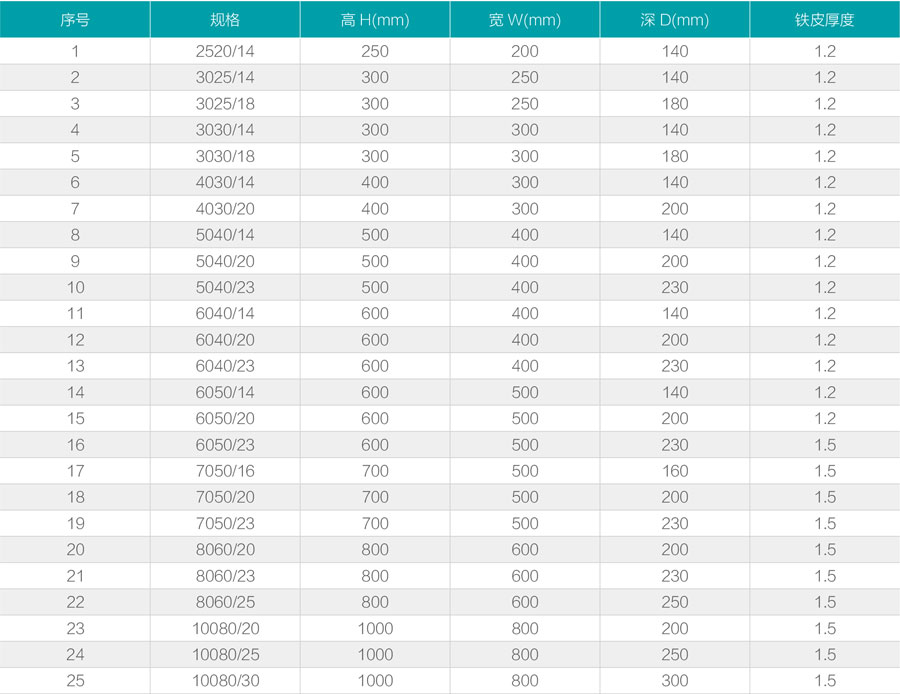Viewport: 900px width, 694px height.
Task: Select the 宽 W(mm) header cell
Action: (x=525, y=20)
